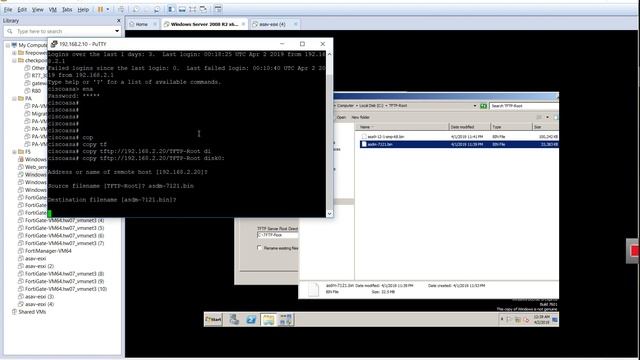
Task: Sort by the Date modified column header
Action: pos(469,127)
